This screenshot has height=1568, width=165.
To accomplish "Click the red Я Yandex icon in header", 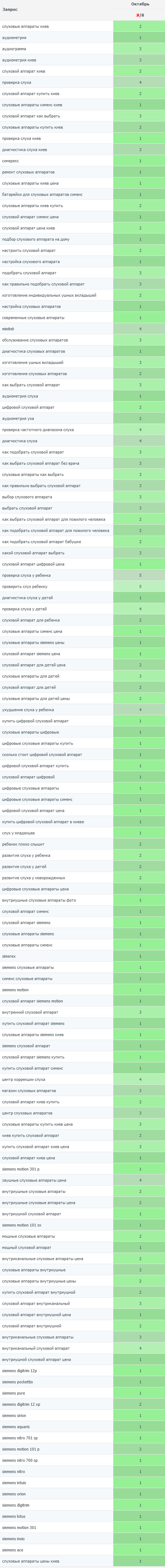I will pos(137,15).
